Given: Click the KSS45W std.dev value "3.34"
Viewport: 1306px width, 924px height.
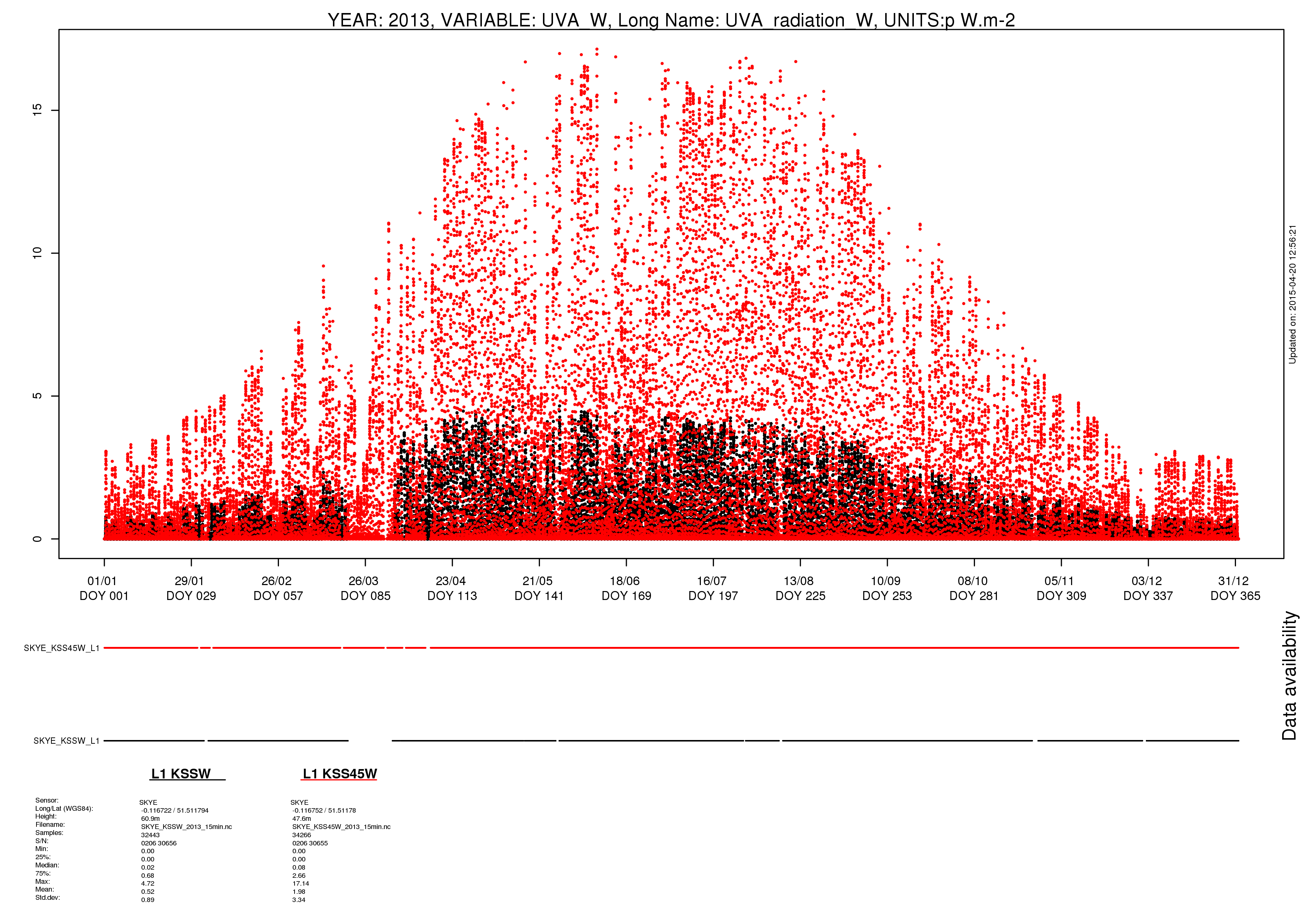Looking at the screenshot, I should coord(299,900).
